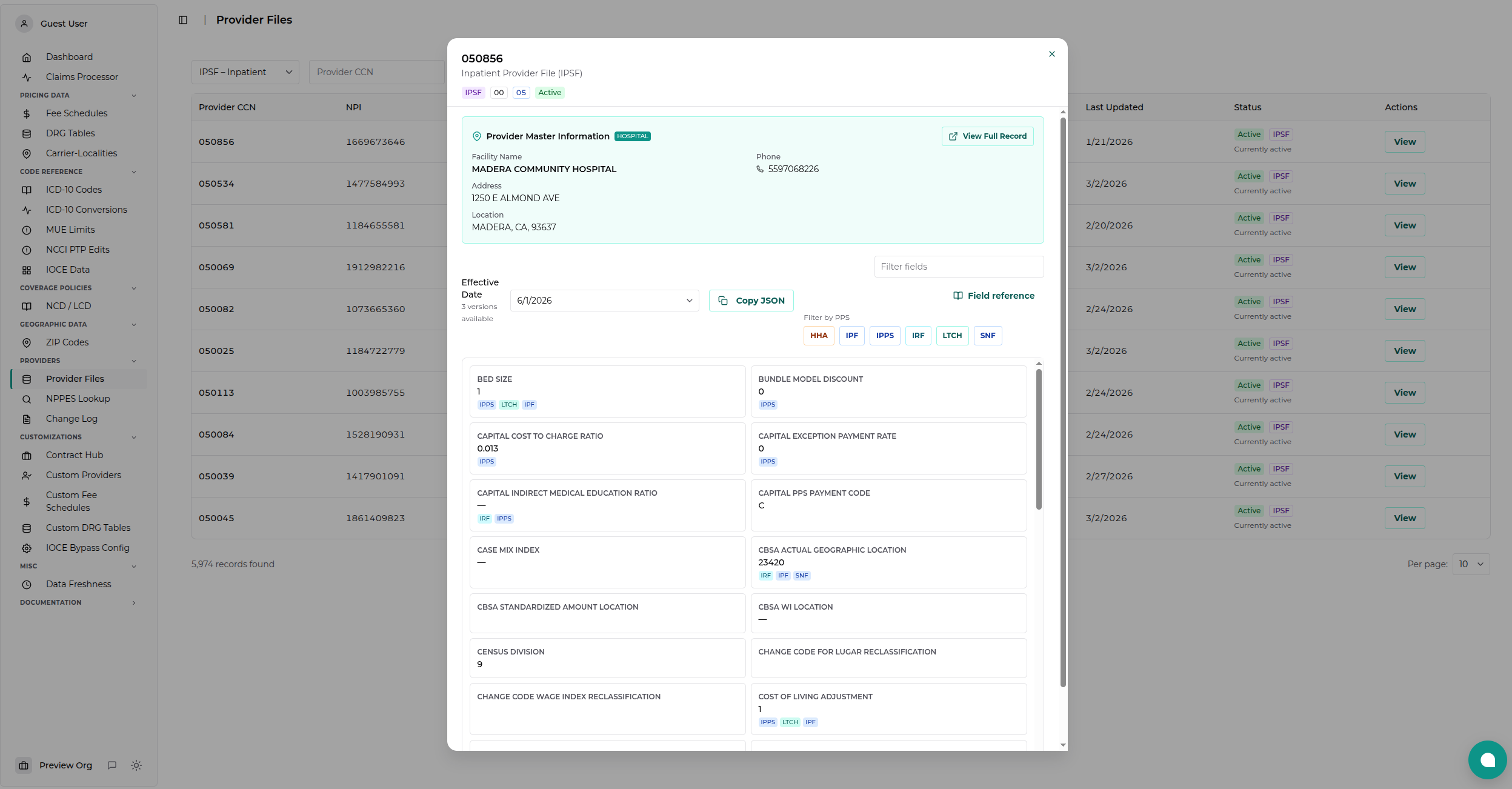Collapse the CUSTOMIZATIONS section
The height and width of the screenshot is (789, 1512).
click(78, 437)
